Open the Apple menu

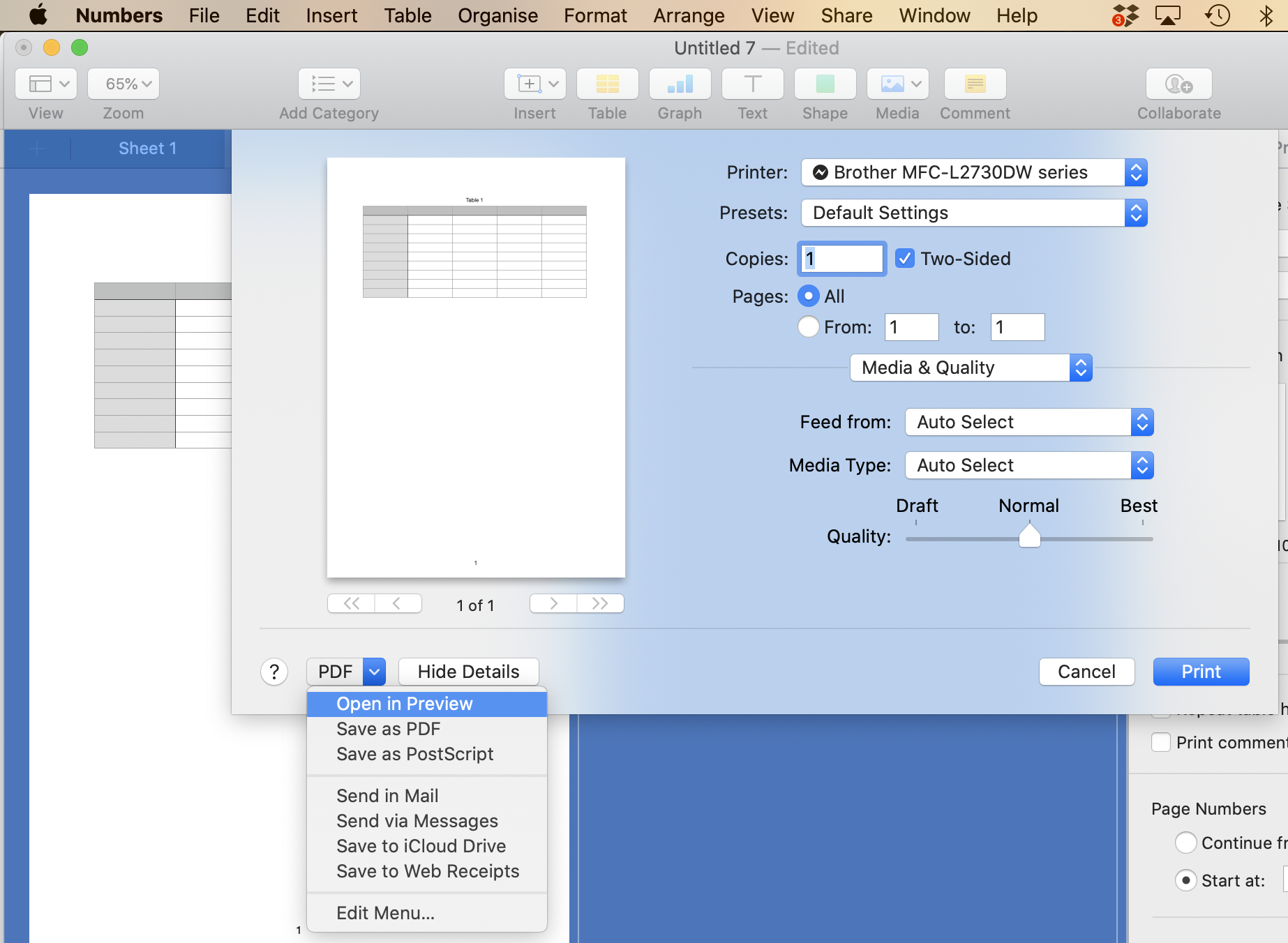click(x=38, y=15)
